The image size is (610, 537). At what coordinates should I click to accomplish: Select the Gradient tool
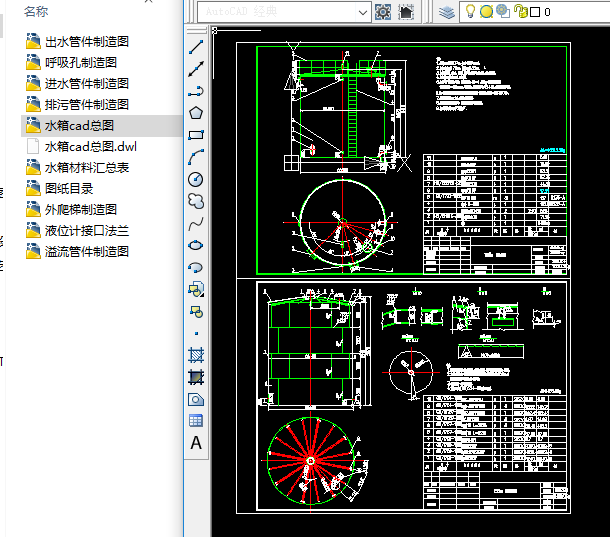coord(196,377)
